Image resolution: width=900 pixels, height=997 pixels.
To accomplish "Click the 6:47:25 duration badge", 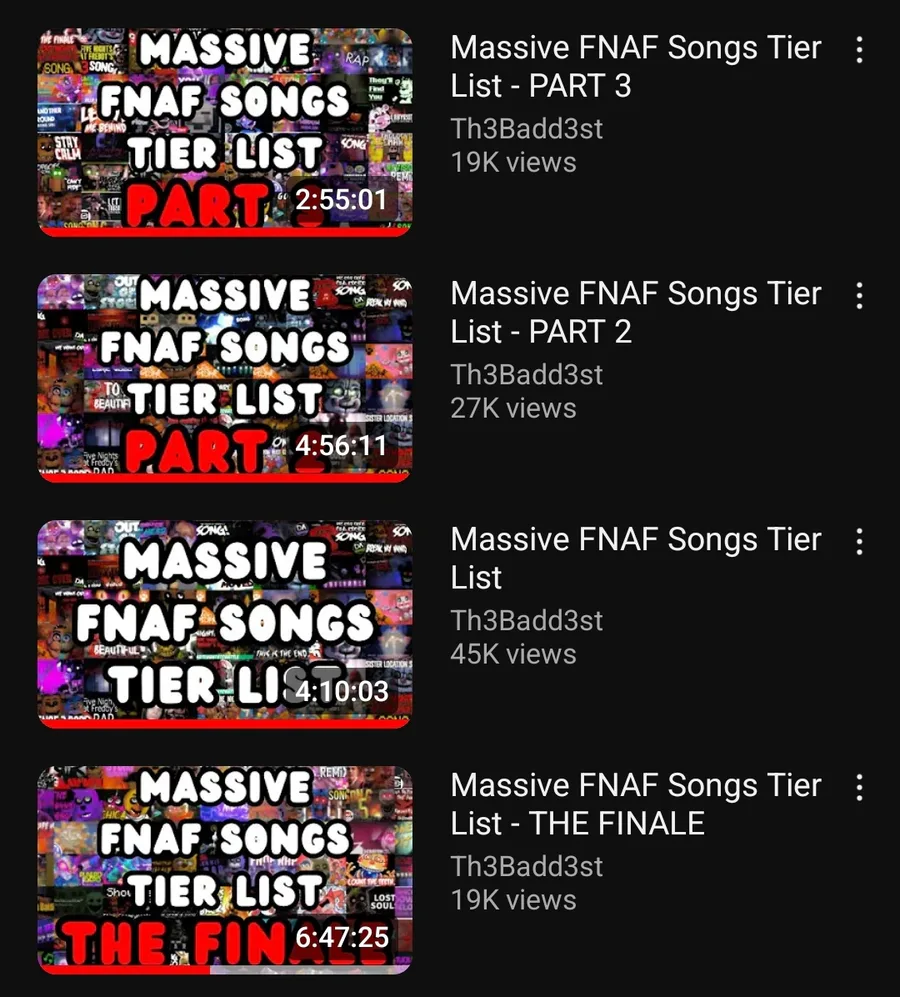I will coord(342,937).
